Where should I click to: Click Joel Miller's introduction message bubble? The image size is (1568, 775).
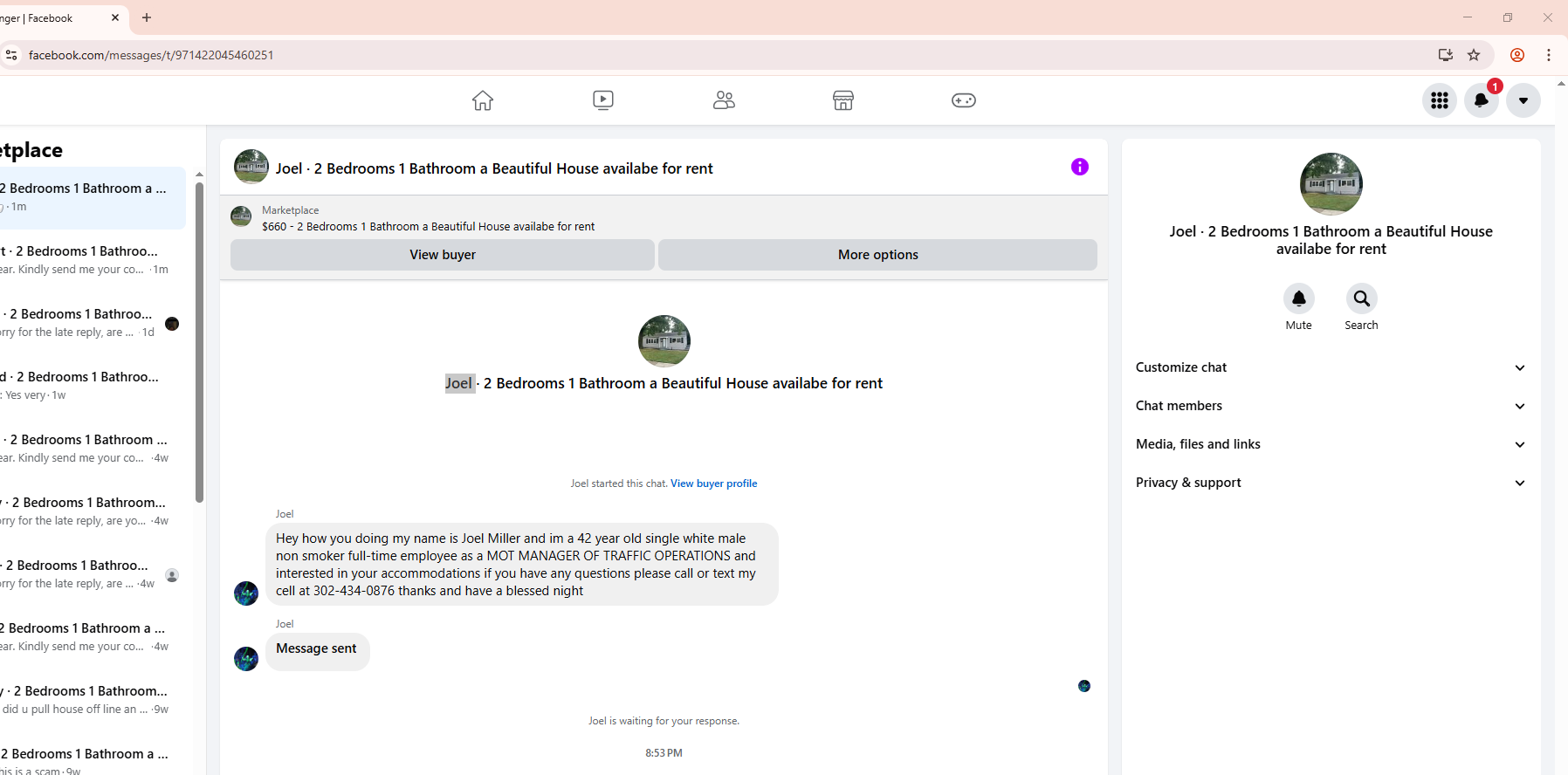[x=521, y=565]
